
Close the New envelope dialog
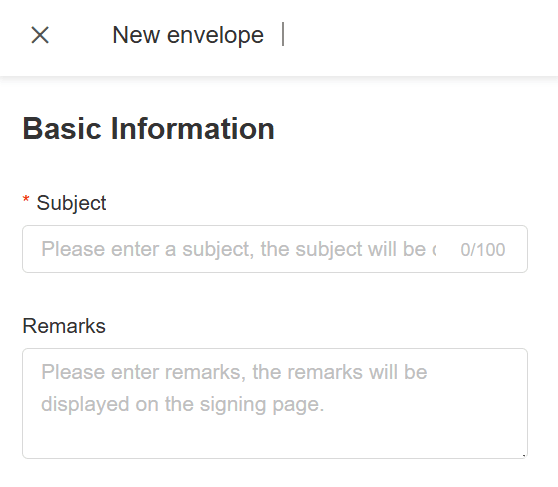click(x=40, y=35)
